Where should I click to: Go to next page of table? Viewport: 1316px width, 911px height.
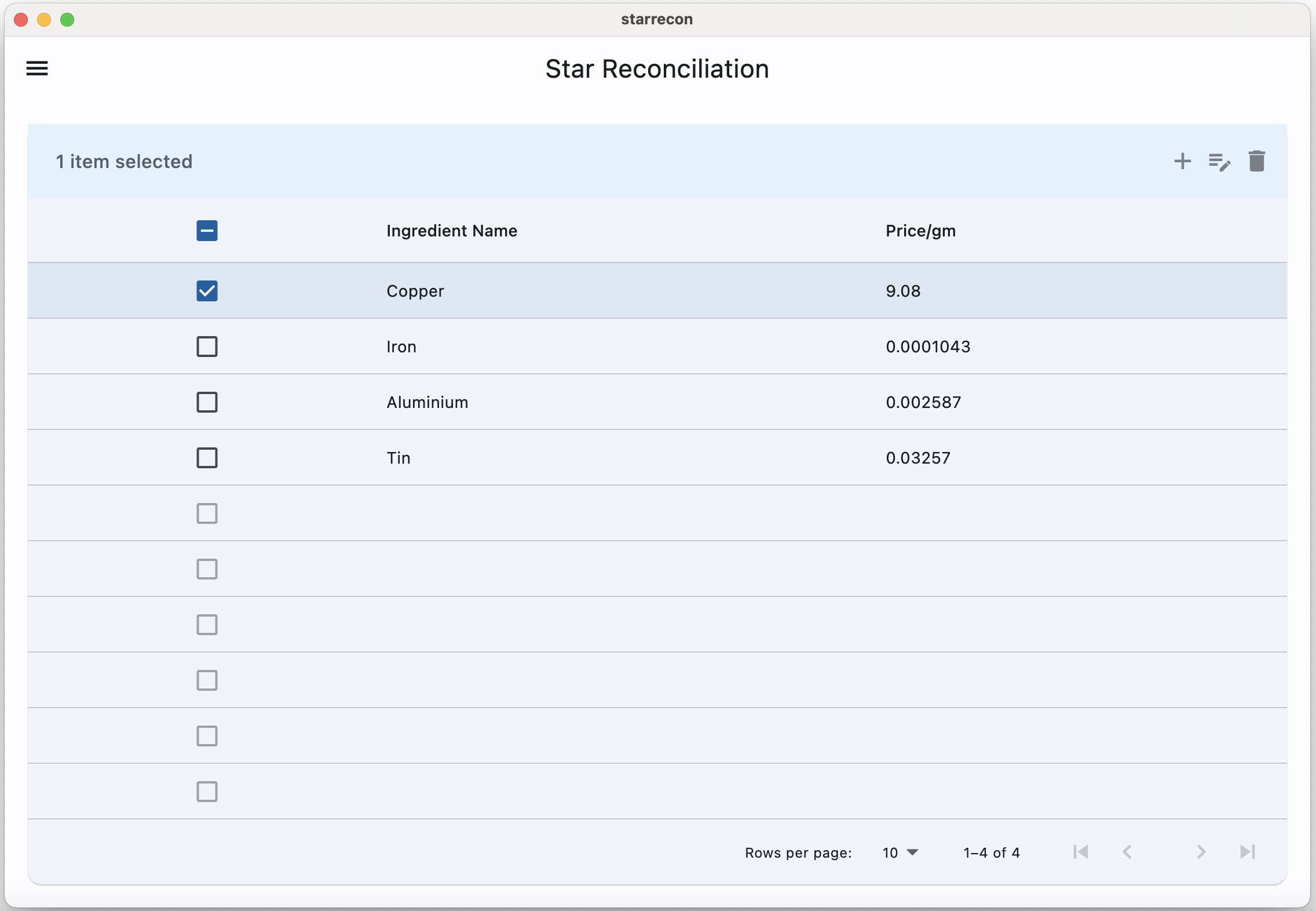tap(1201, 852)
